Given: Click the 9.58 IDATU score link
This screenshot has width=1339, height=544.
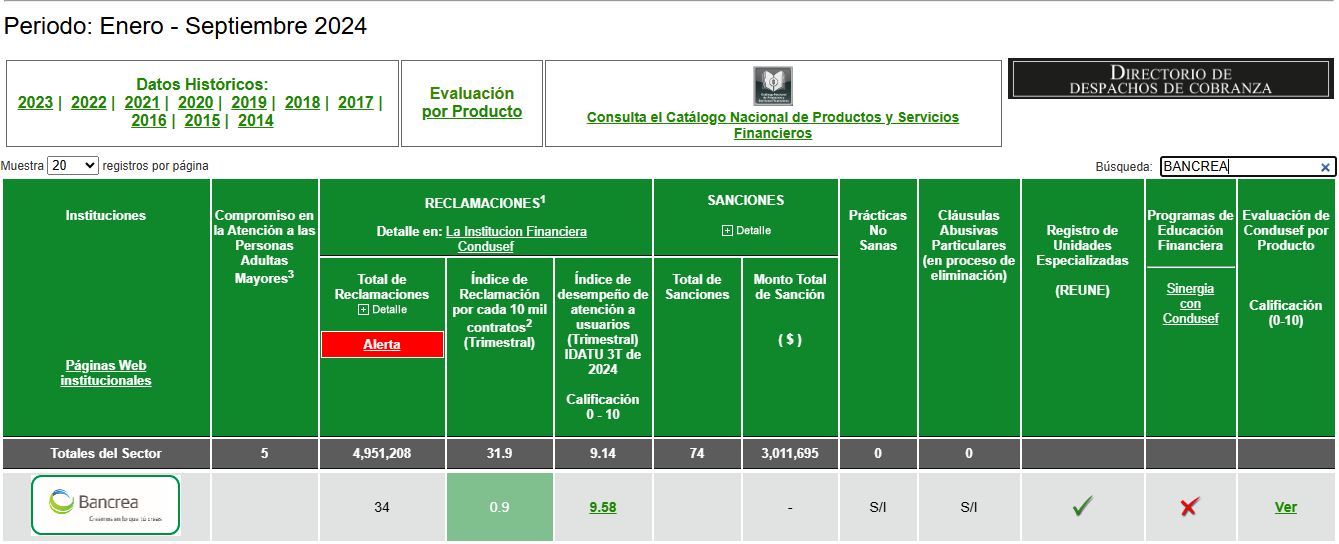Looking at the screenshot, I should pyautogui.click(x=602, y=507).
